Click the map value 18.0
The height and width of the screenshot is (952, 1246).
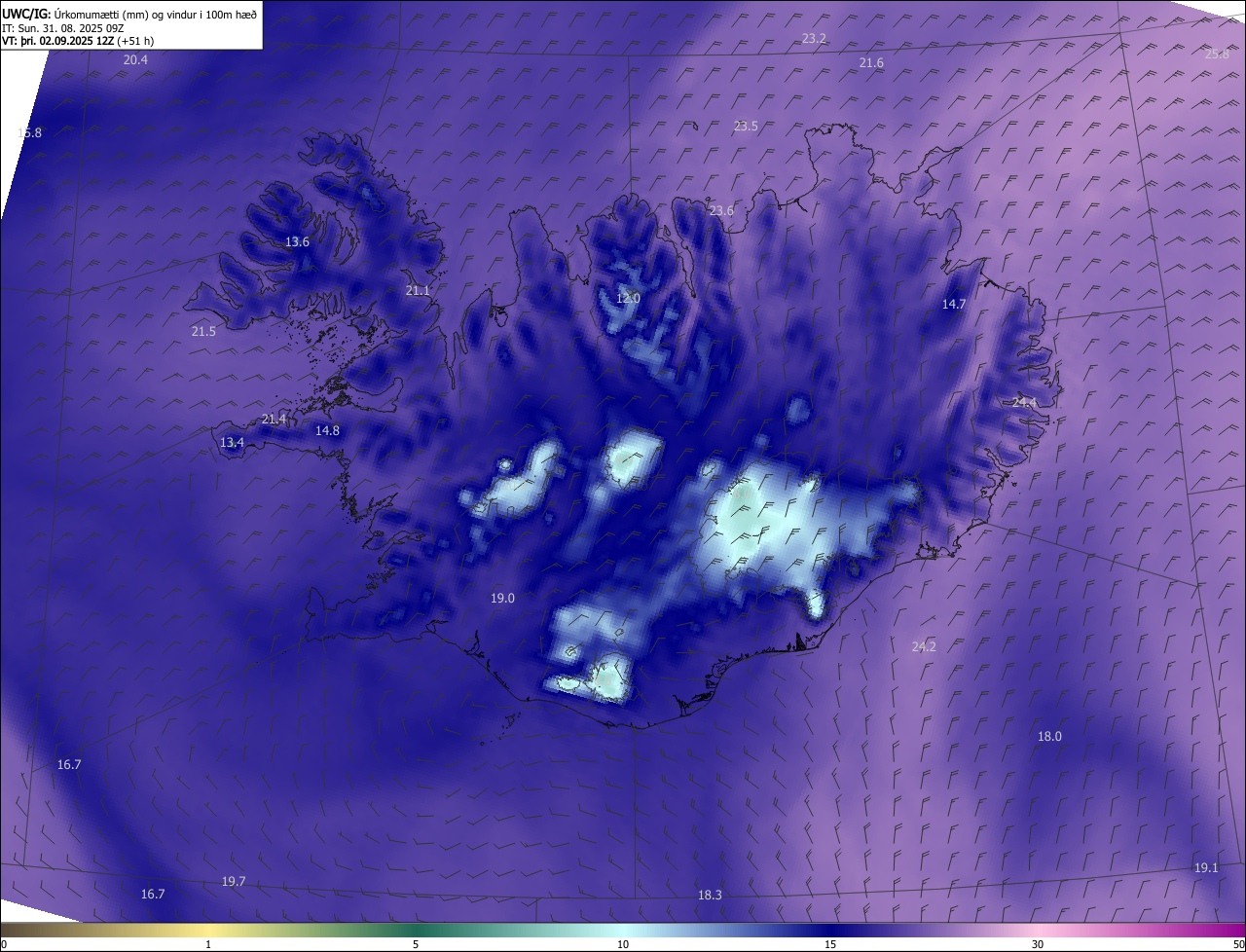[x=1049, y=737]
